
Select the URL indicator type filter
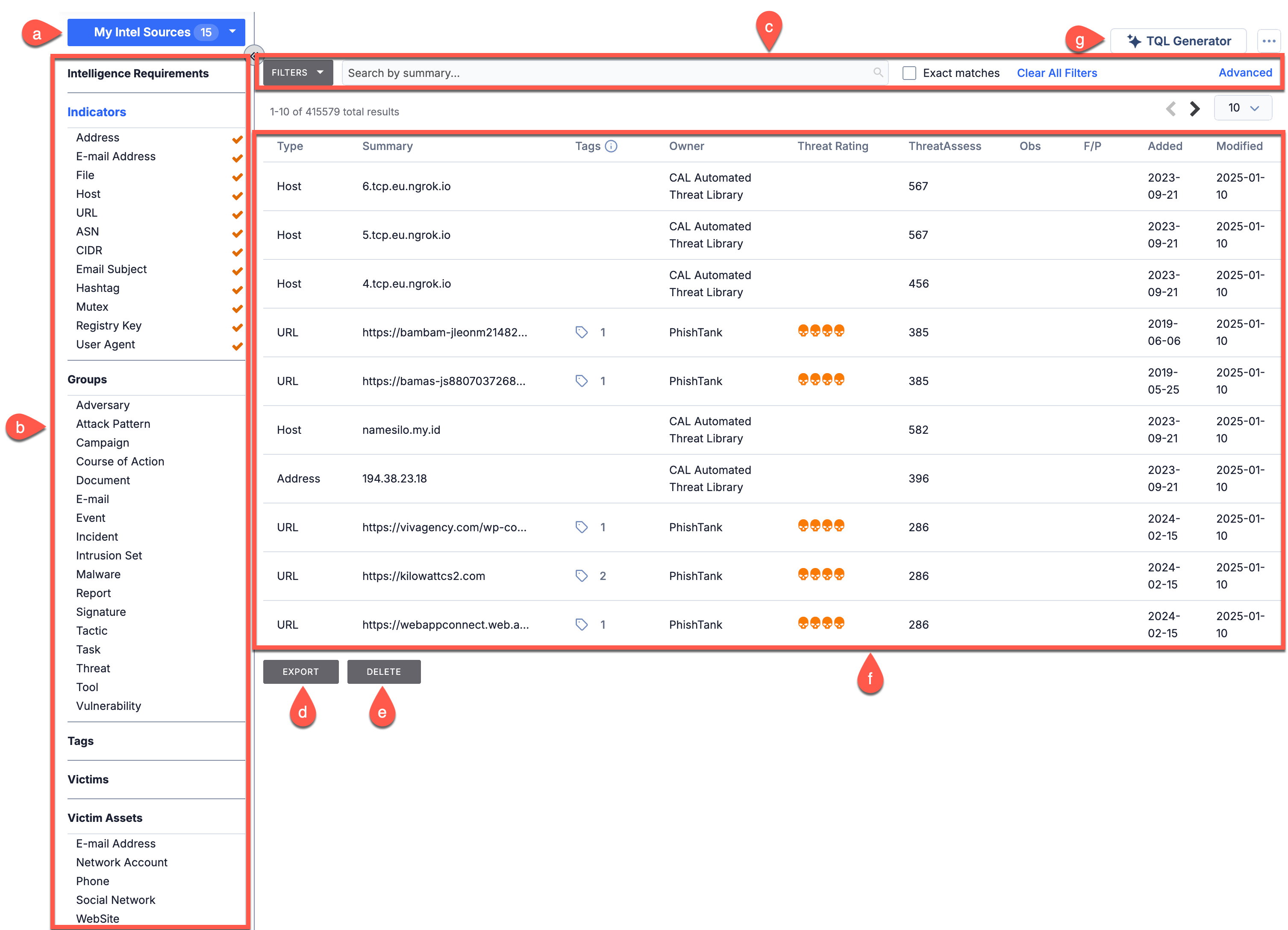click(x=86, y=213)
